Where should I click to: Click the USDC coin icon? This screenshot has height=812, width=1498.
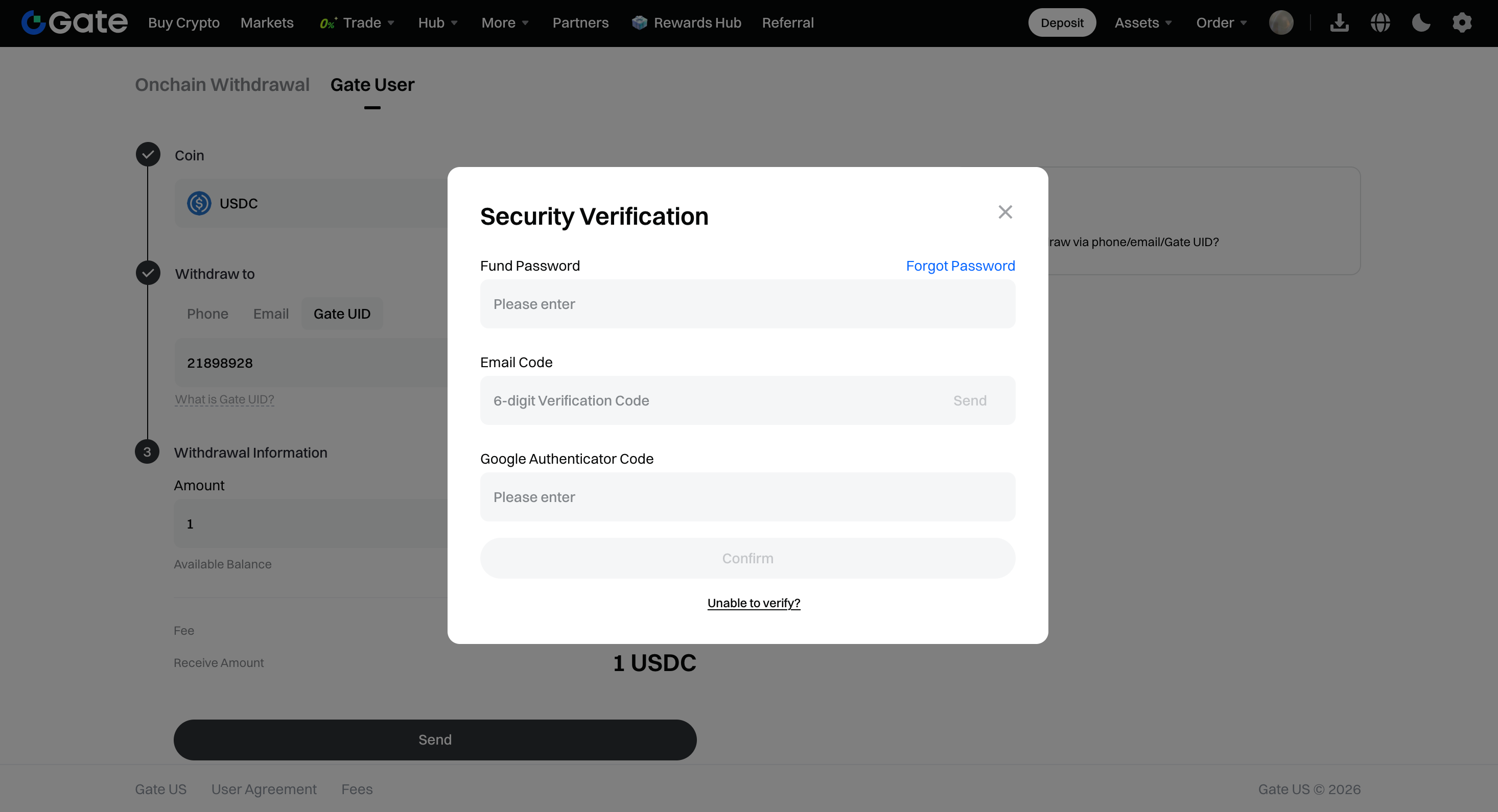pos(199,203)
